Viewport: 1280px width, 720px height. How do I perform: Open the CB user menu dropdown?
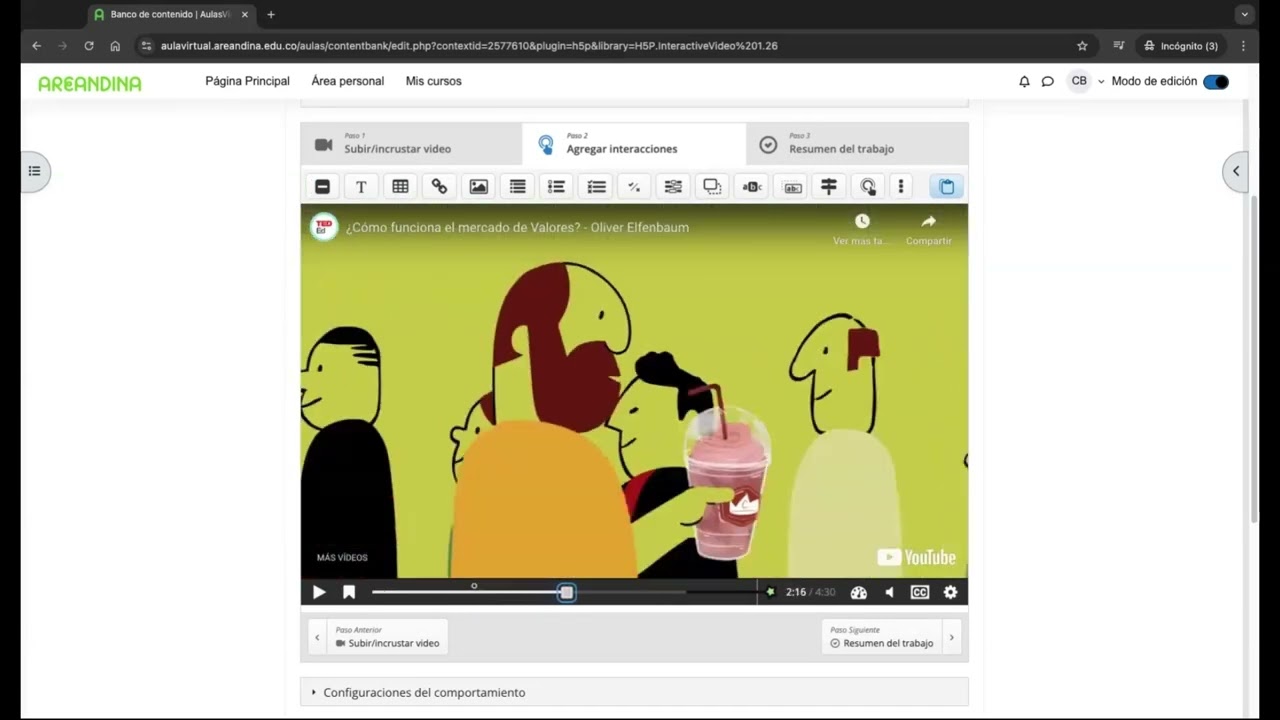pos(1086,82)
